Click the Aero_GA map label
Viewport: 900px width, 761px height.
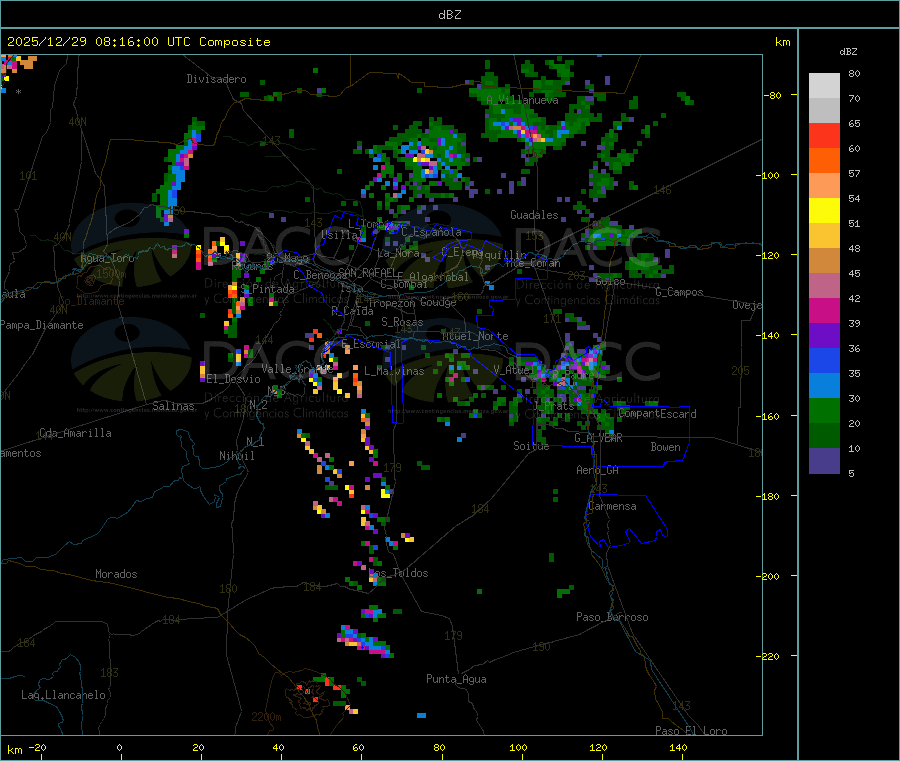(x=598, y=470)
